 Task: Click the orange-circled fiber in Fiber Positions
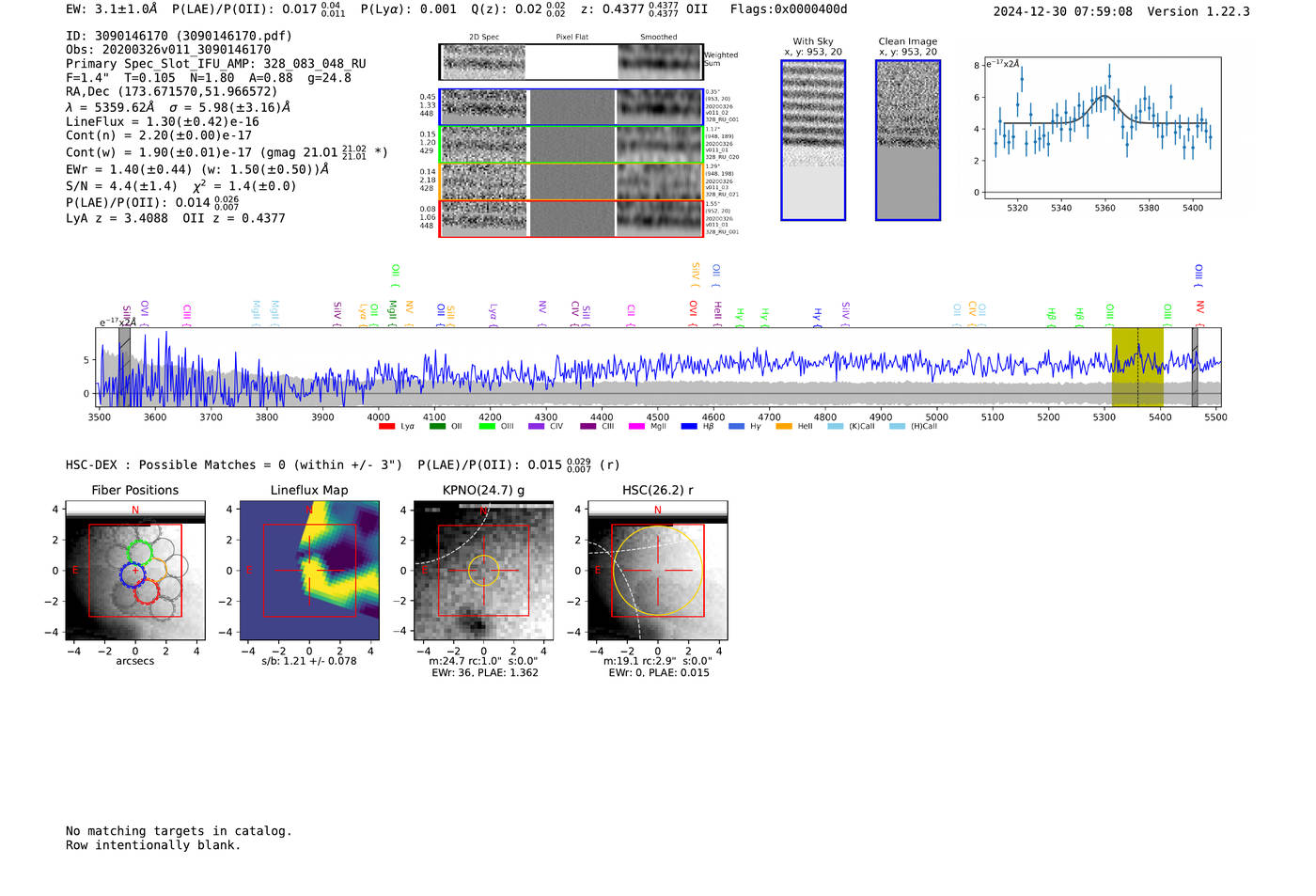pyautogui.click(x=155, y=570)
